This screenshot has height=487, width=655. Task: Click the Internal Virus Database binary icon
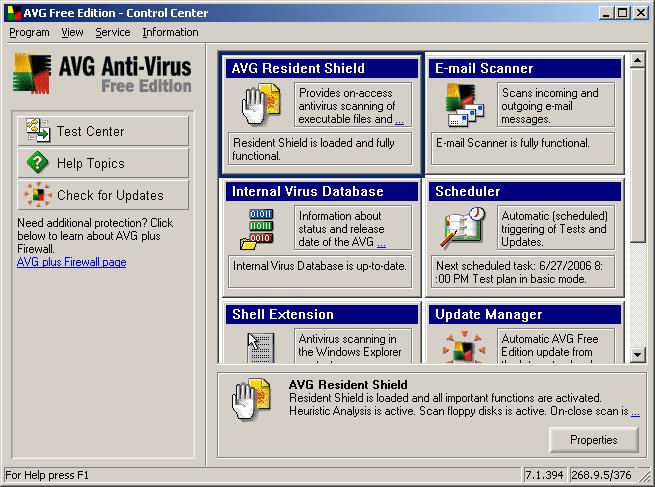pos(256,228)
